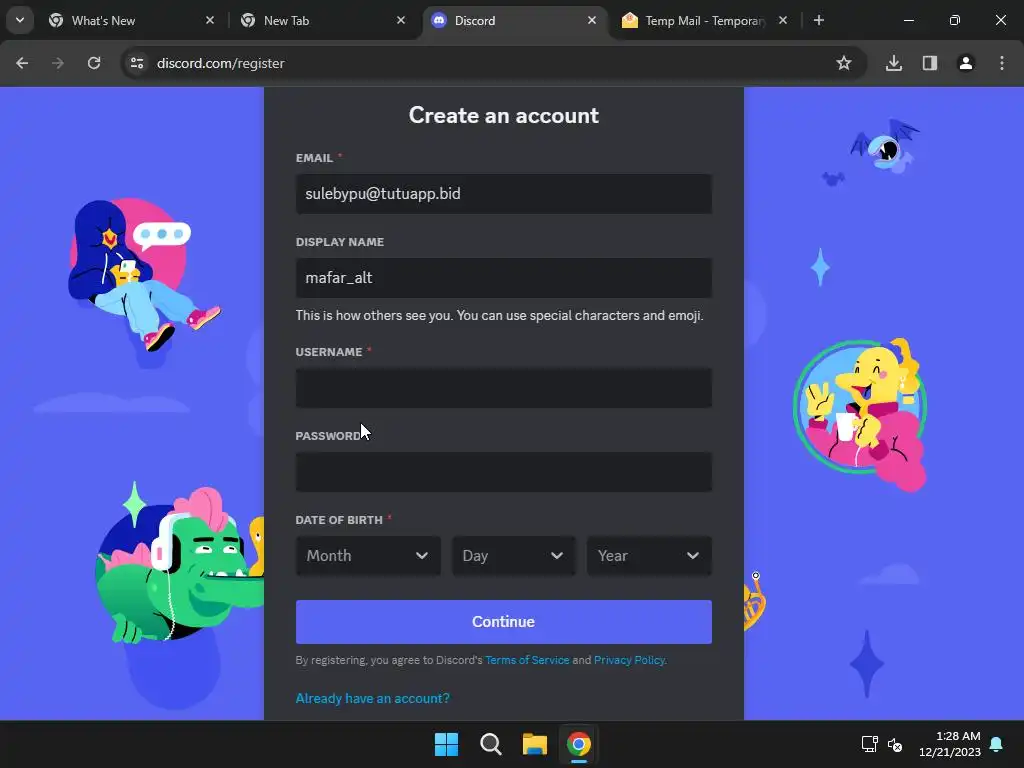Click the muted volume tray icon

pos(895,744)
